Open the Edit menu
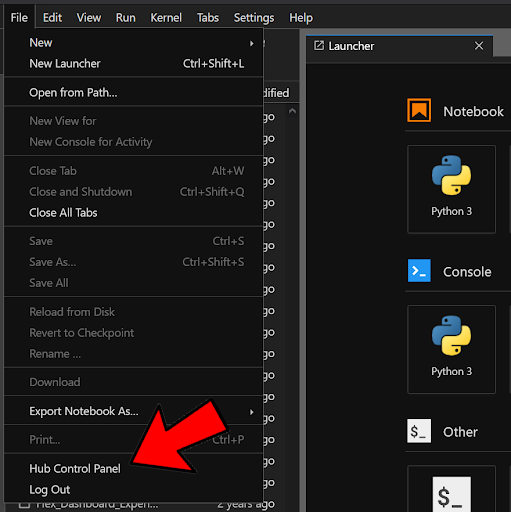 coord(52,17)
